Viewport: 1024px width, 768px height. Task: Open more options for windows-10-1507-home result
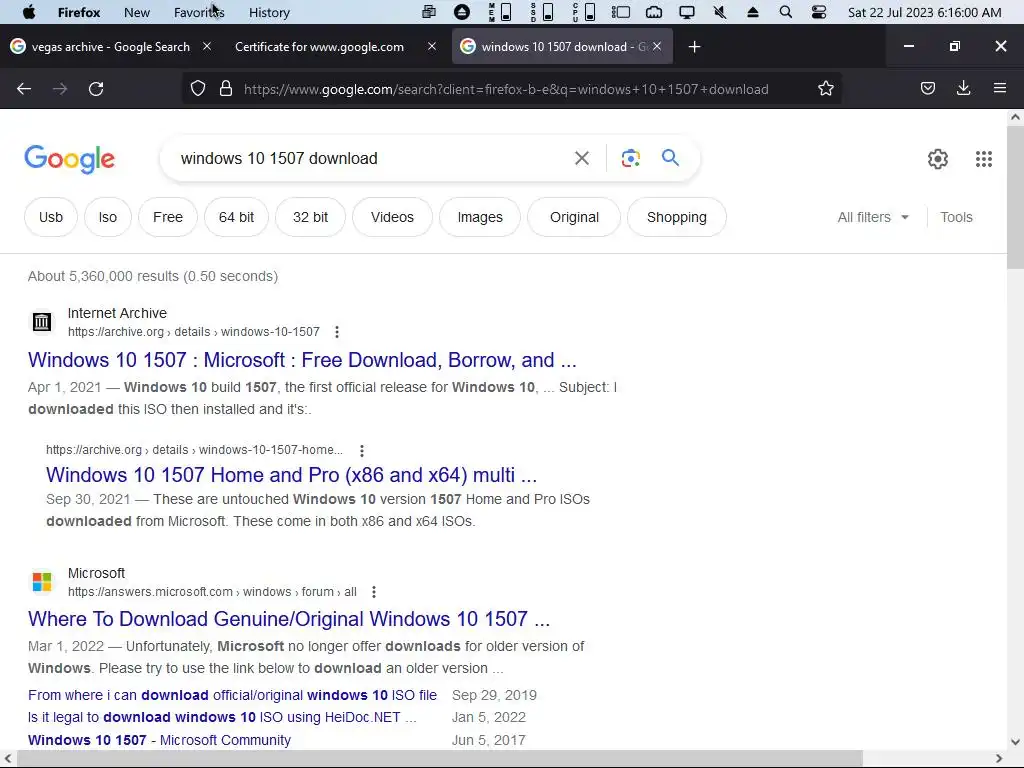coord(362,450)
